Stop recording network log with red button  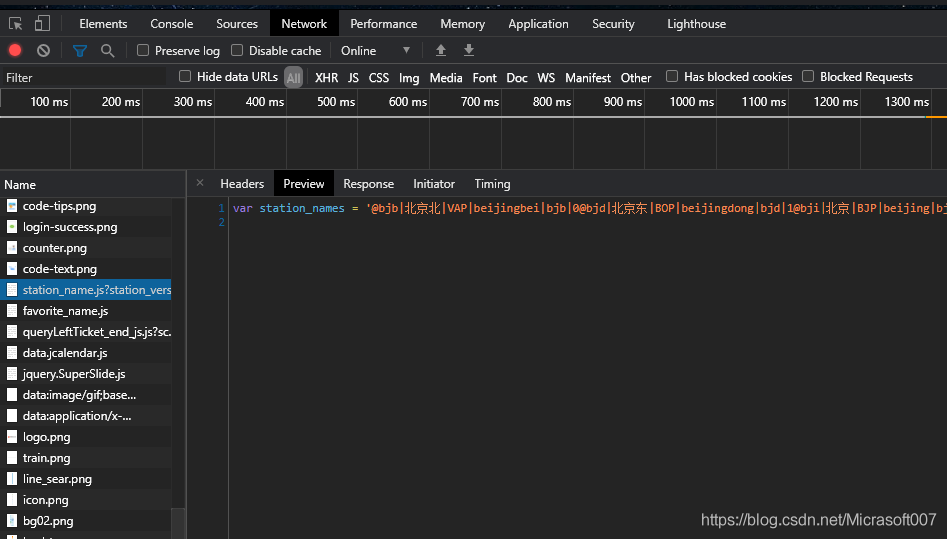pos(15,50)
